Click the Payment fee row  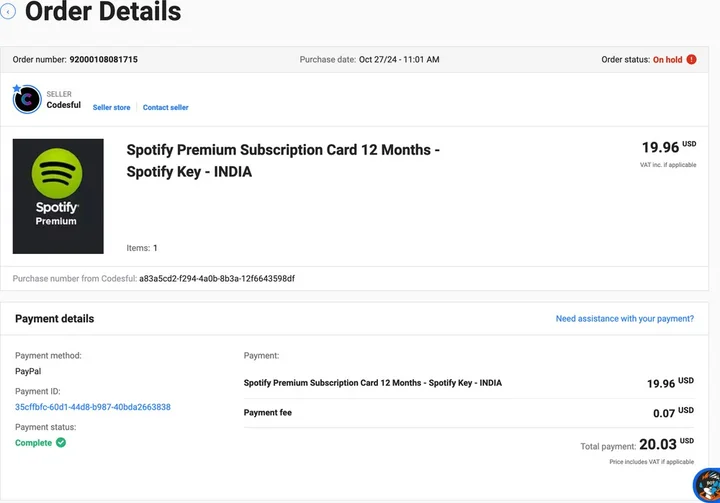click(268, 412)
